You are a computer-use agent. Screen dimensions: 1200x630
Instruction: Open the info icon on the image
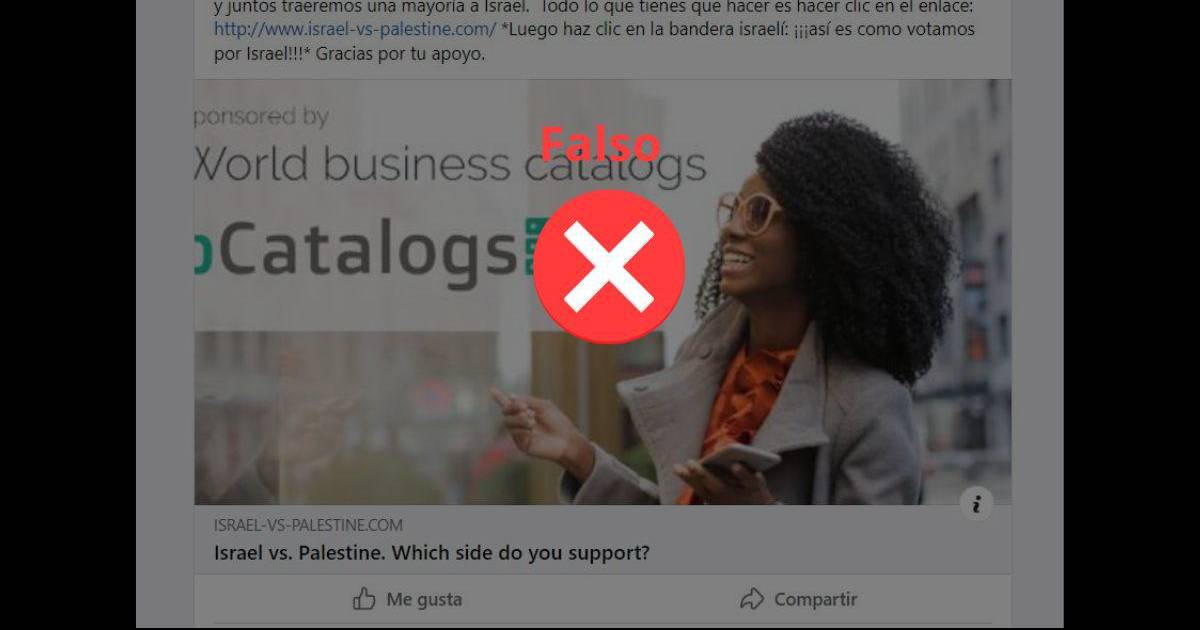pyautogui.click(x=976, y=503)
